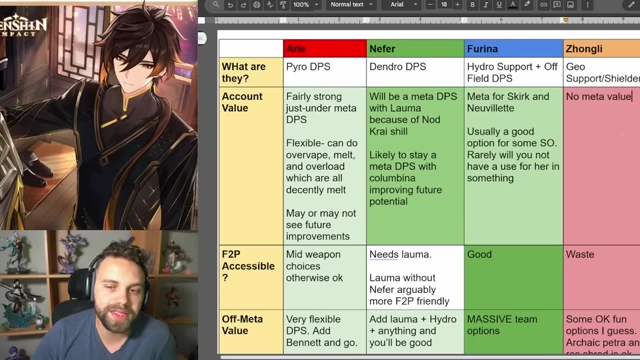Screen dimensions: 640x360
Task: Increase font size with plus button
Action: click(457, 4)
